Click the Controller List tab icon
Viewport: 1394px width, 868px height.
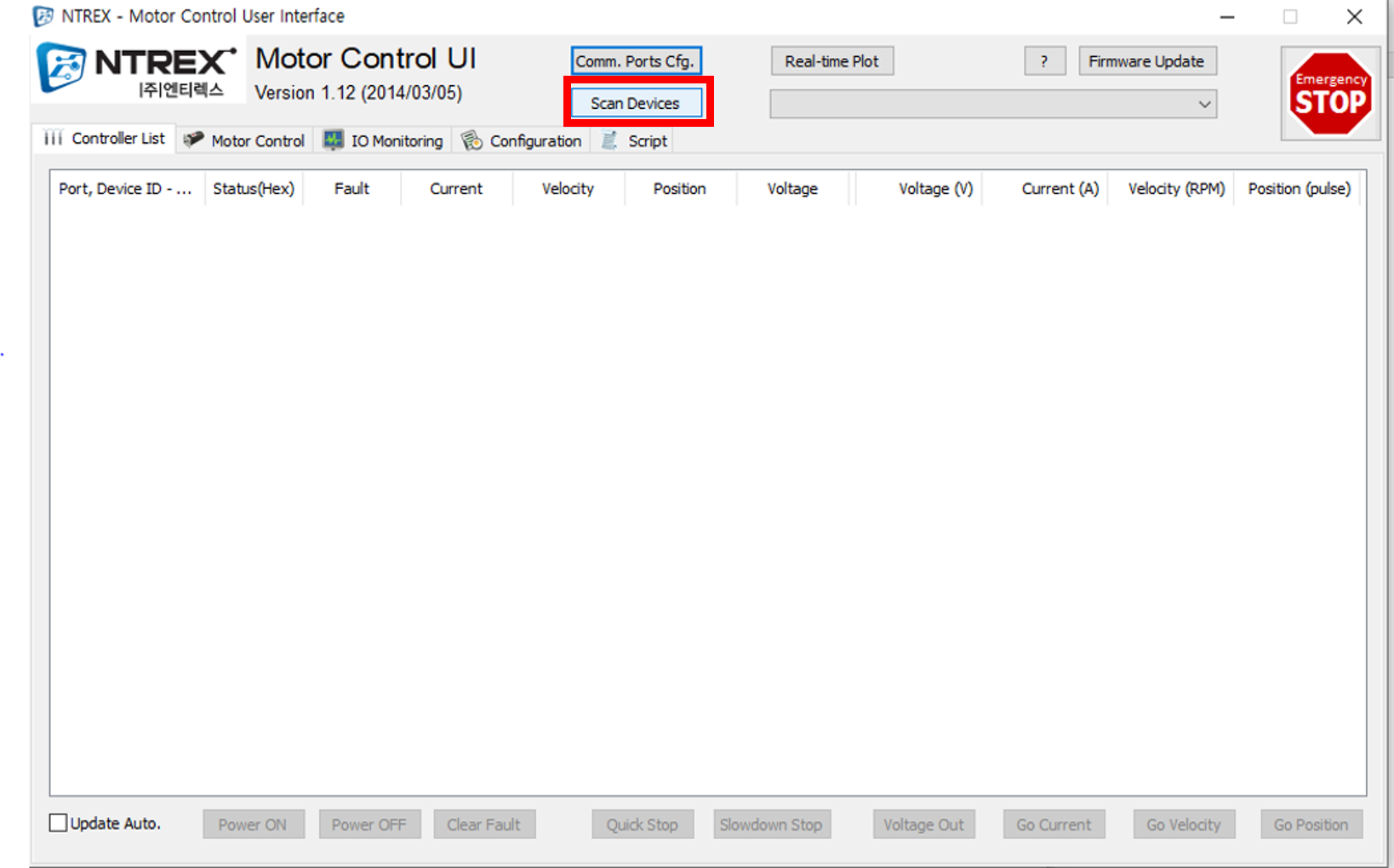(53, 139)
